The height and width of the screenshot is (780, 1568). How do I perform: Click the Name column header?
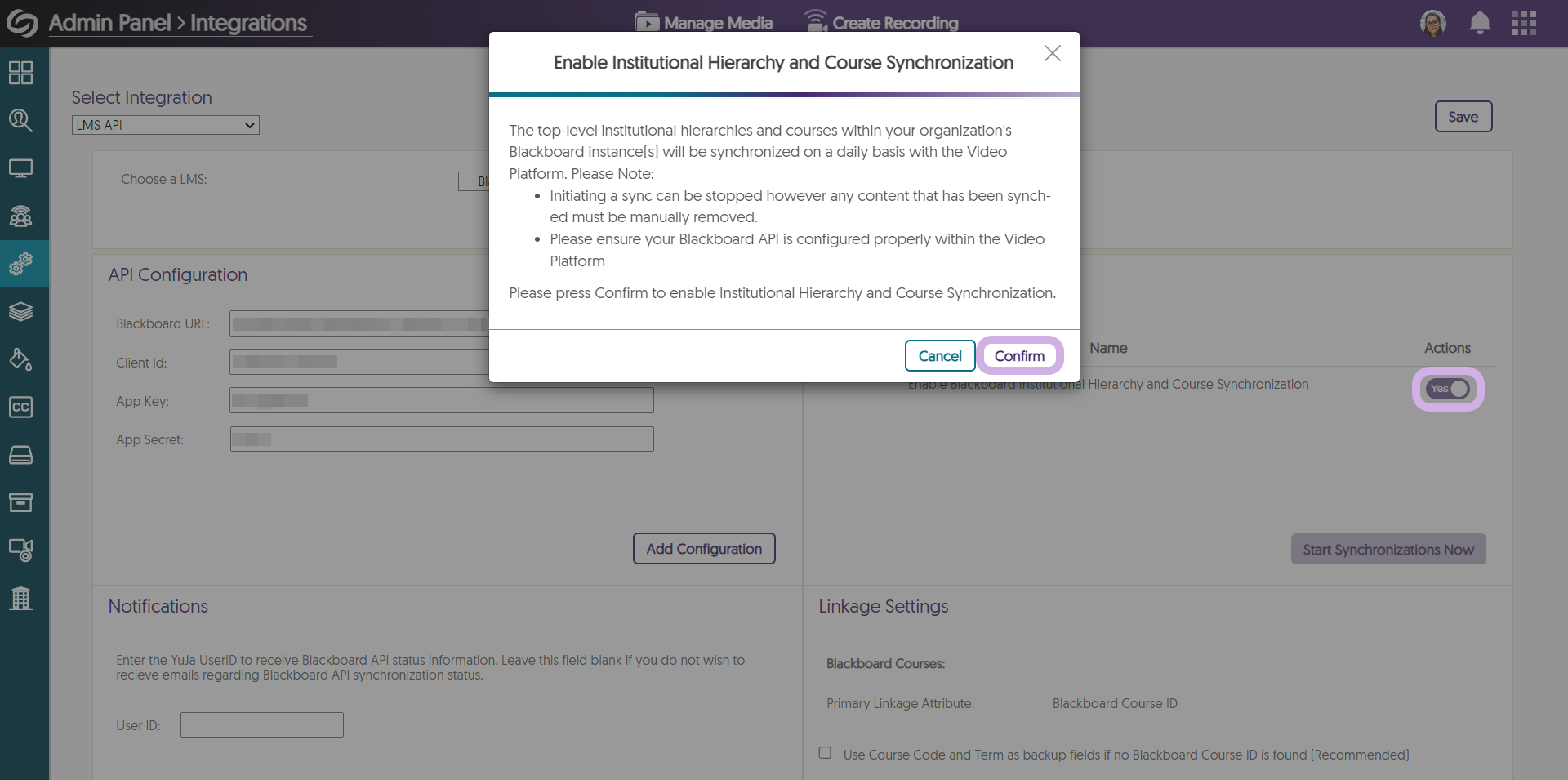(1108, 348)
